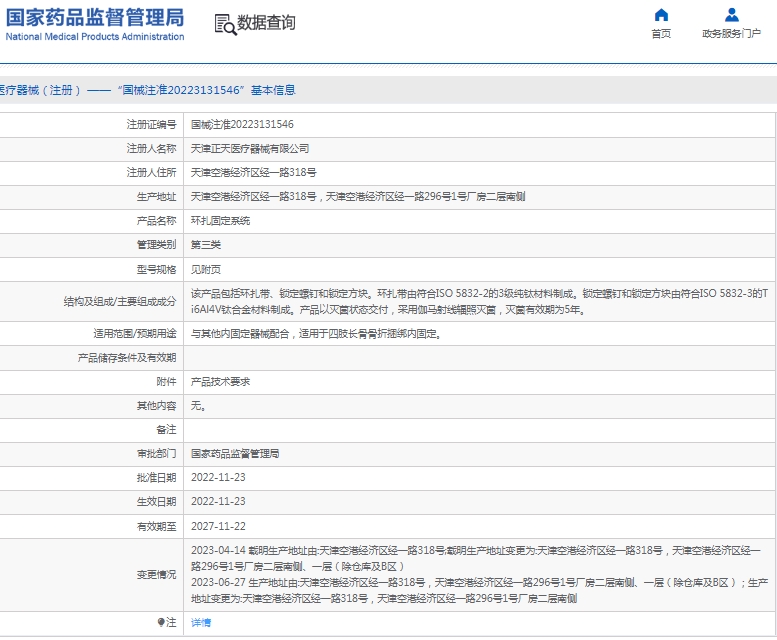Click the 政务服务门户 text link
This screenshot has height=640, width=777.
click(x=731, y=34)
